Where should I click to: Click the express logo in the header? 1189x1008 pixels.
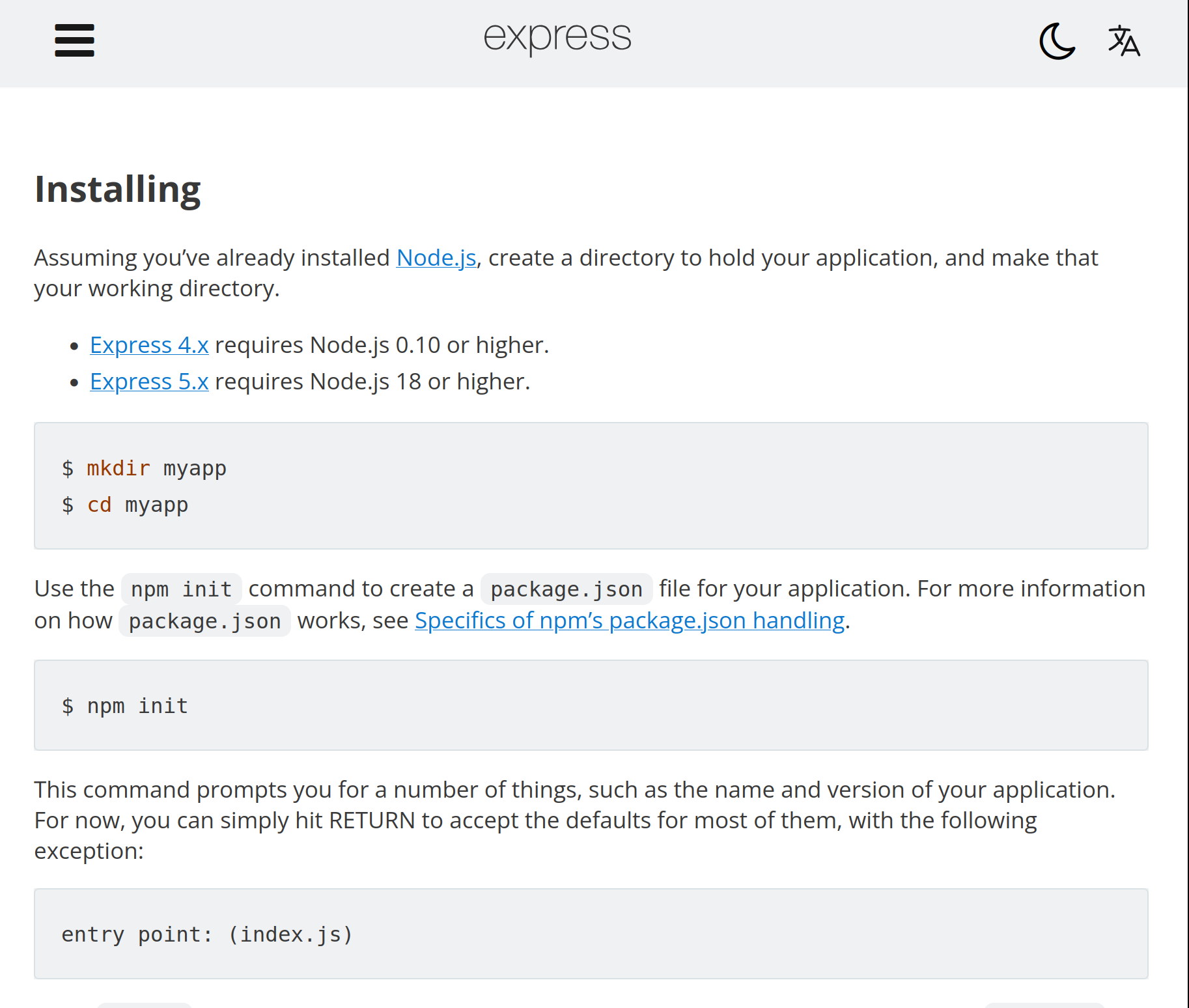(x=557, y=38)
